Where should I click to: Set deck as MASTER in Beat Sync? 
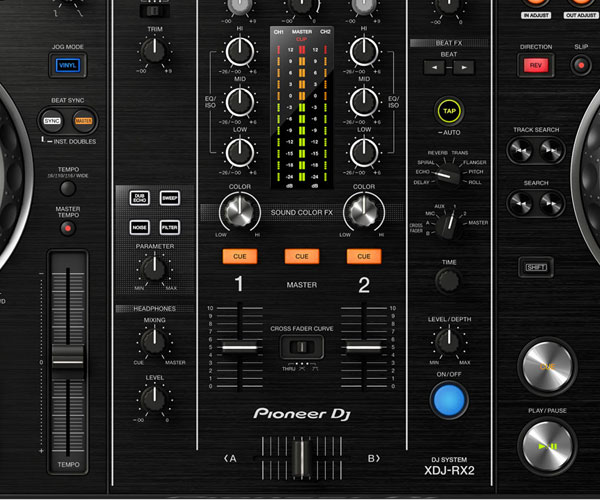click(83, 121)
